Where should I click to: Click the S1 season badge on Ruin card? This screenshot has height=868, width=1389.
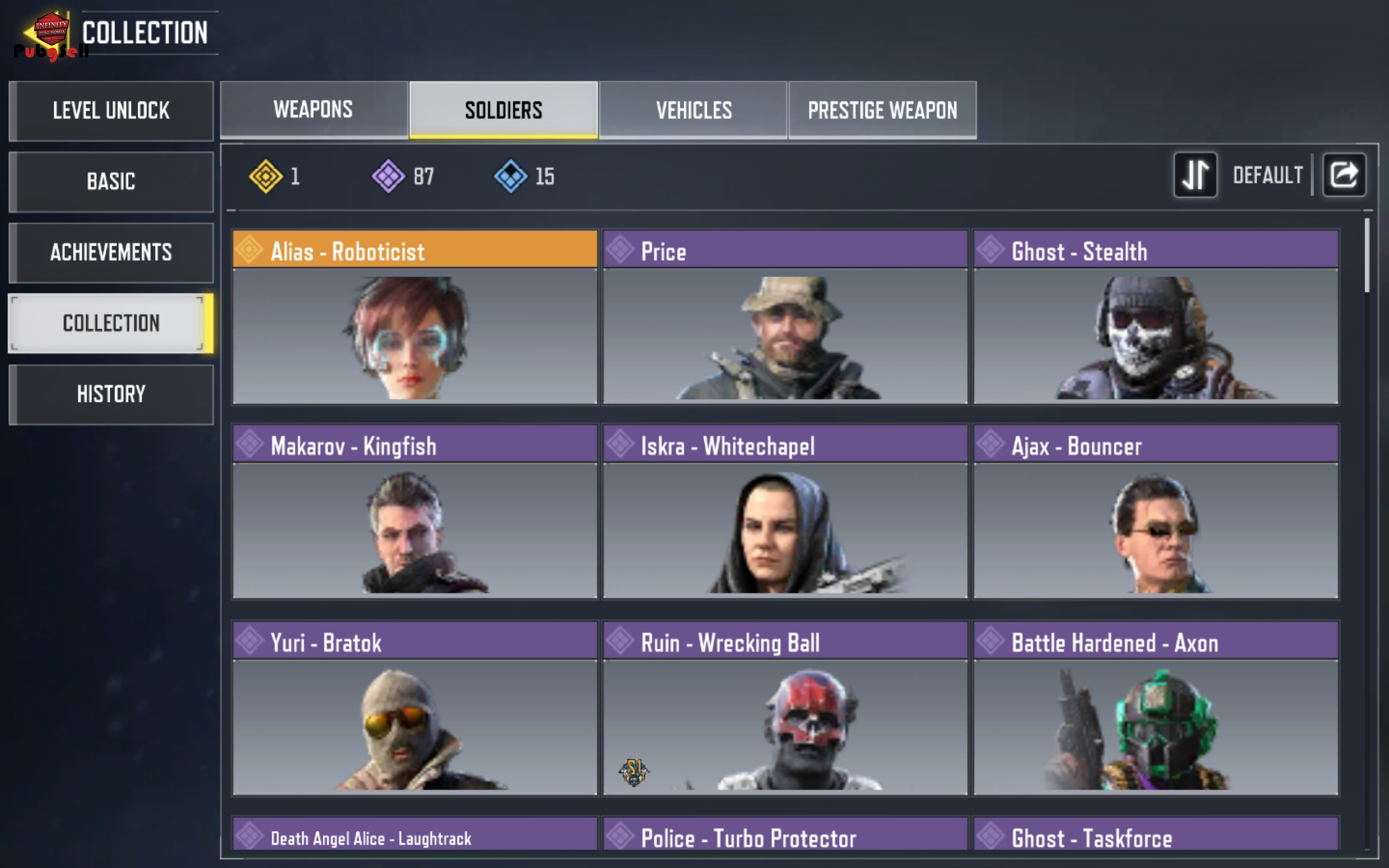(x=634, y=771)
